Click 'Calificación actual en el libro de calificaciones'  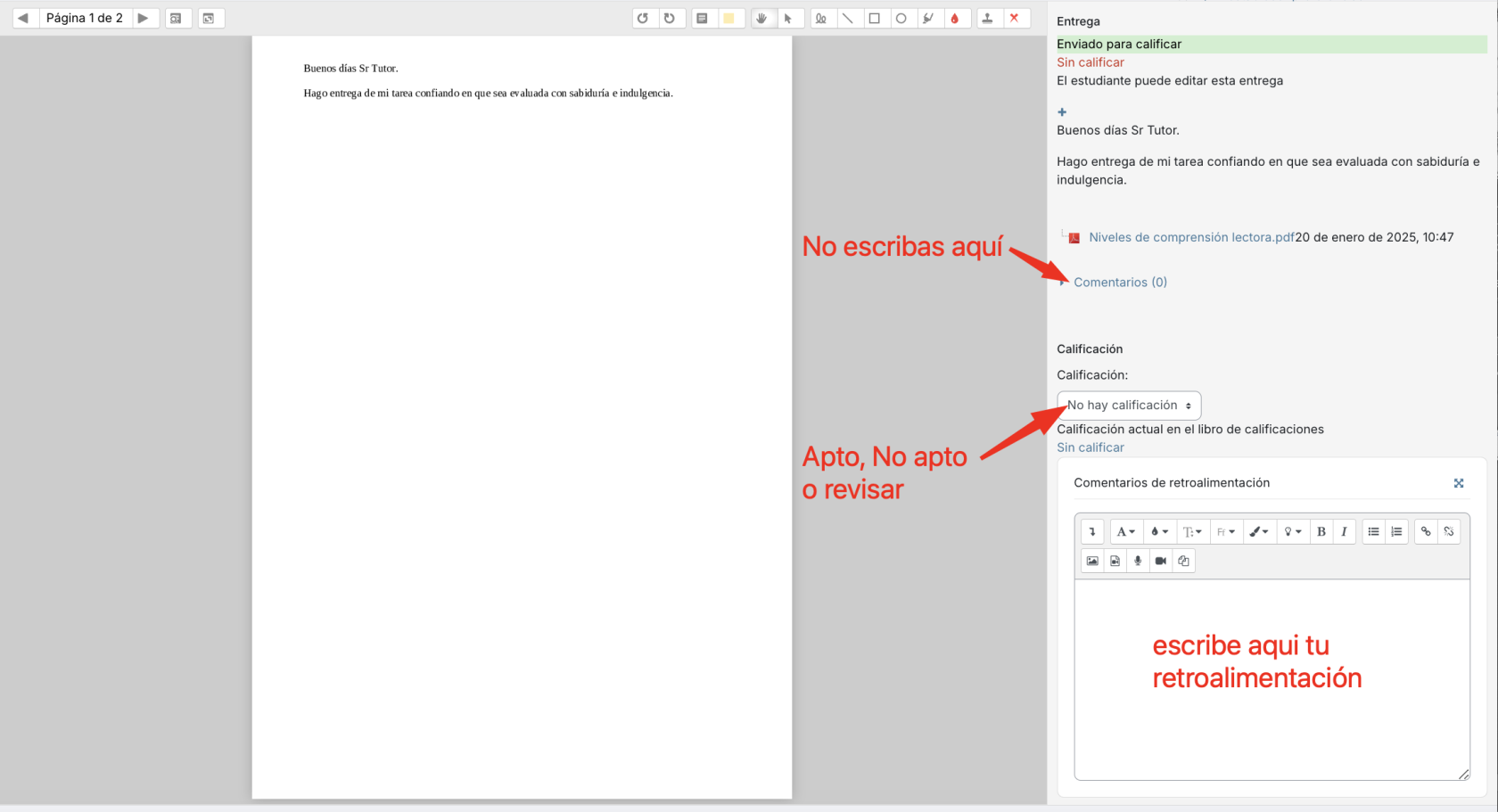tap(1190, 430)
